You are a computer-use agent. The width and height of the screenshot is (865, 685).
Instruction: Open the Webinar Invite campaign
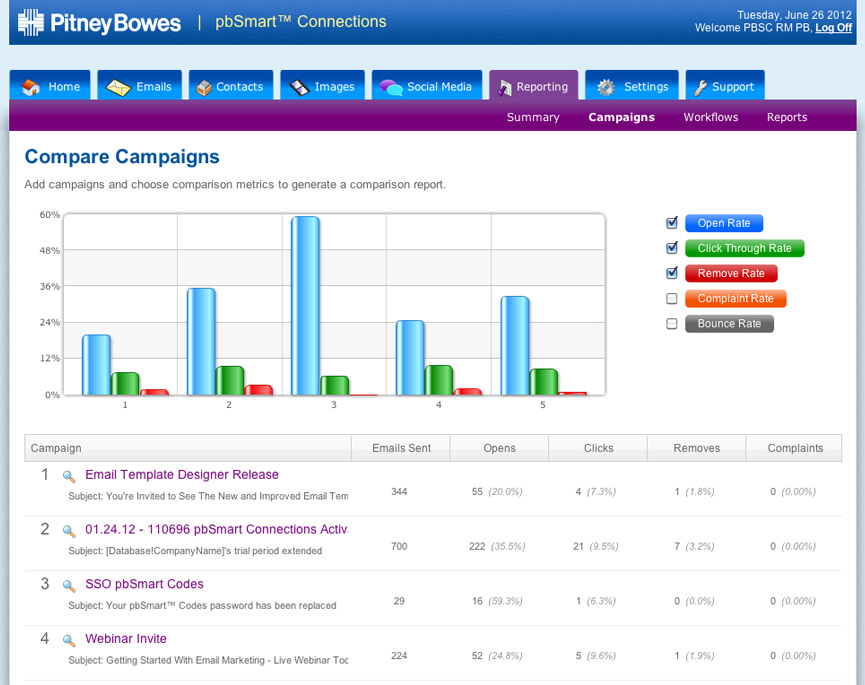pos(126,638)
